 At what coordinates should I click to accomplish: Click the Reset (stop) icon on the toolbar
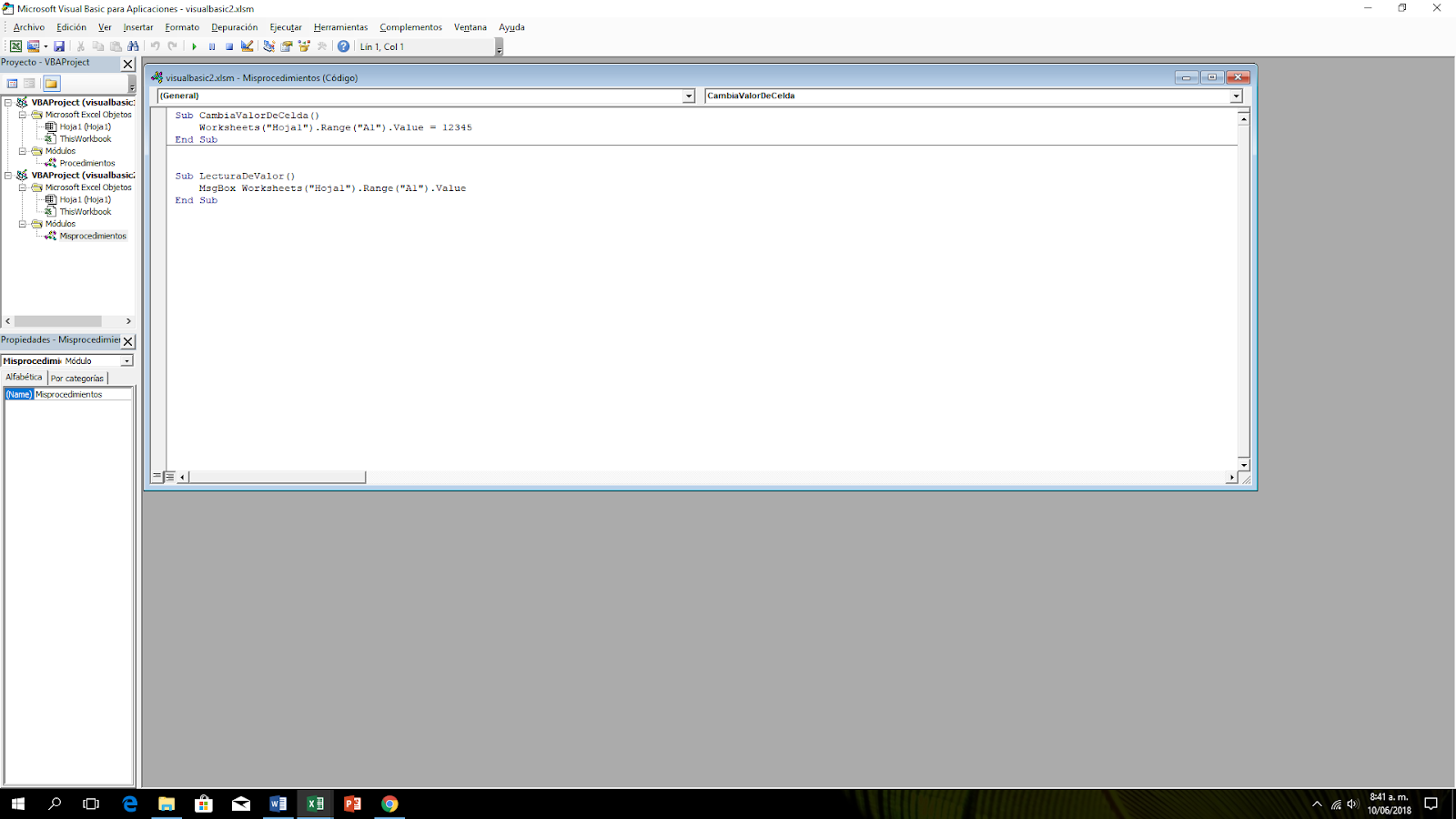(227, 46)
